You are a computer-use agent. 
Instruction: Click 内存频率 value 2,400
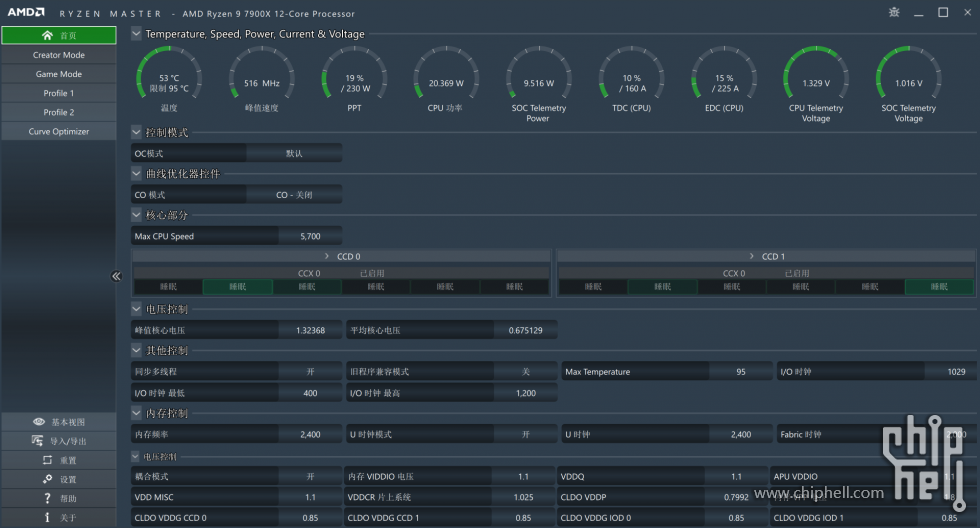(310, 434)
